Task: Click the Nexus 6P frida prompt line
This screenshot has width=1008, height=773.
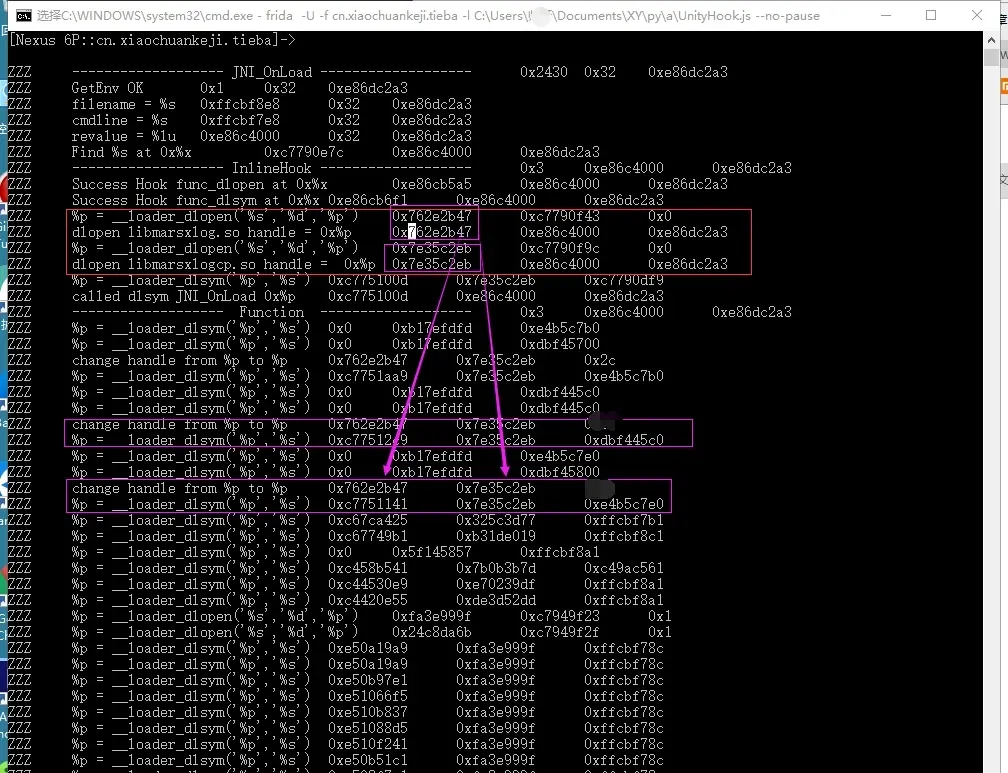Action: point(152,40)
